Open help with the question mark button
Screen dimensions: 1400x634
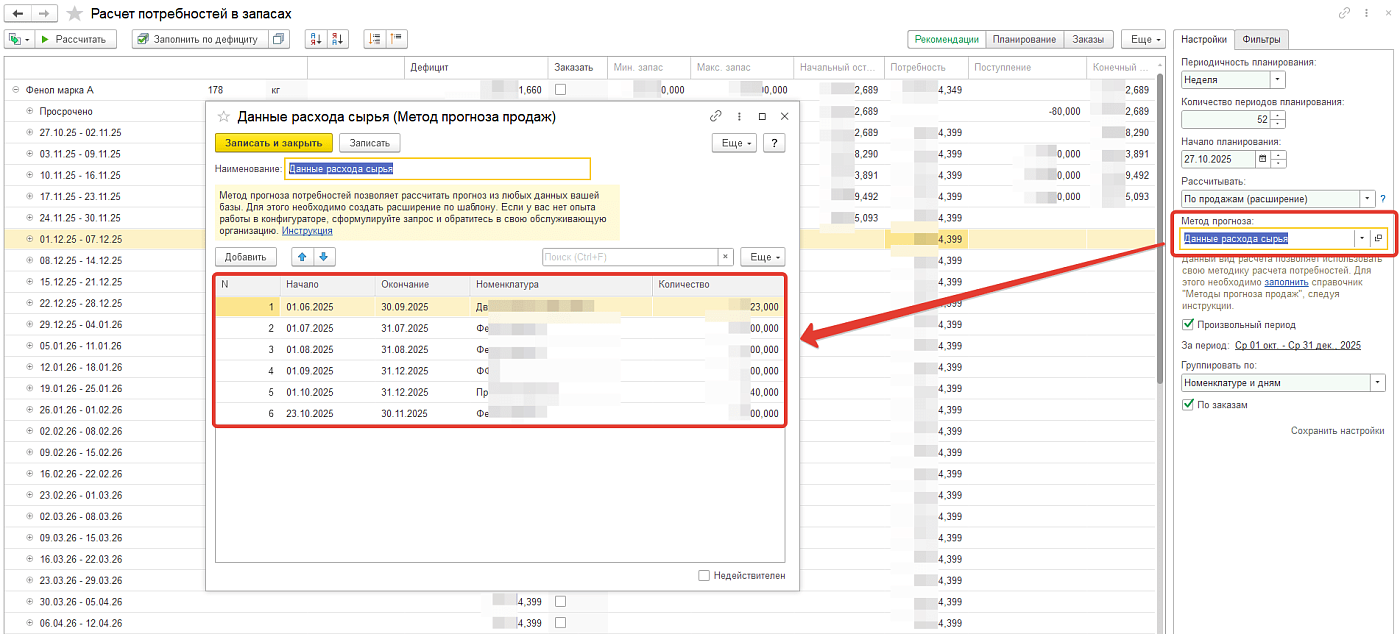(774, 143)
